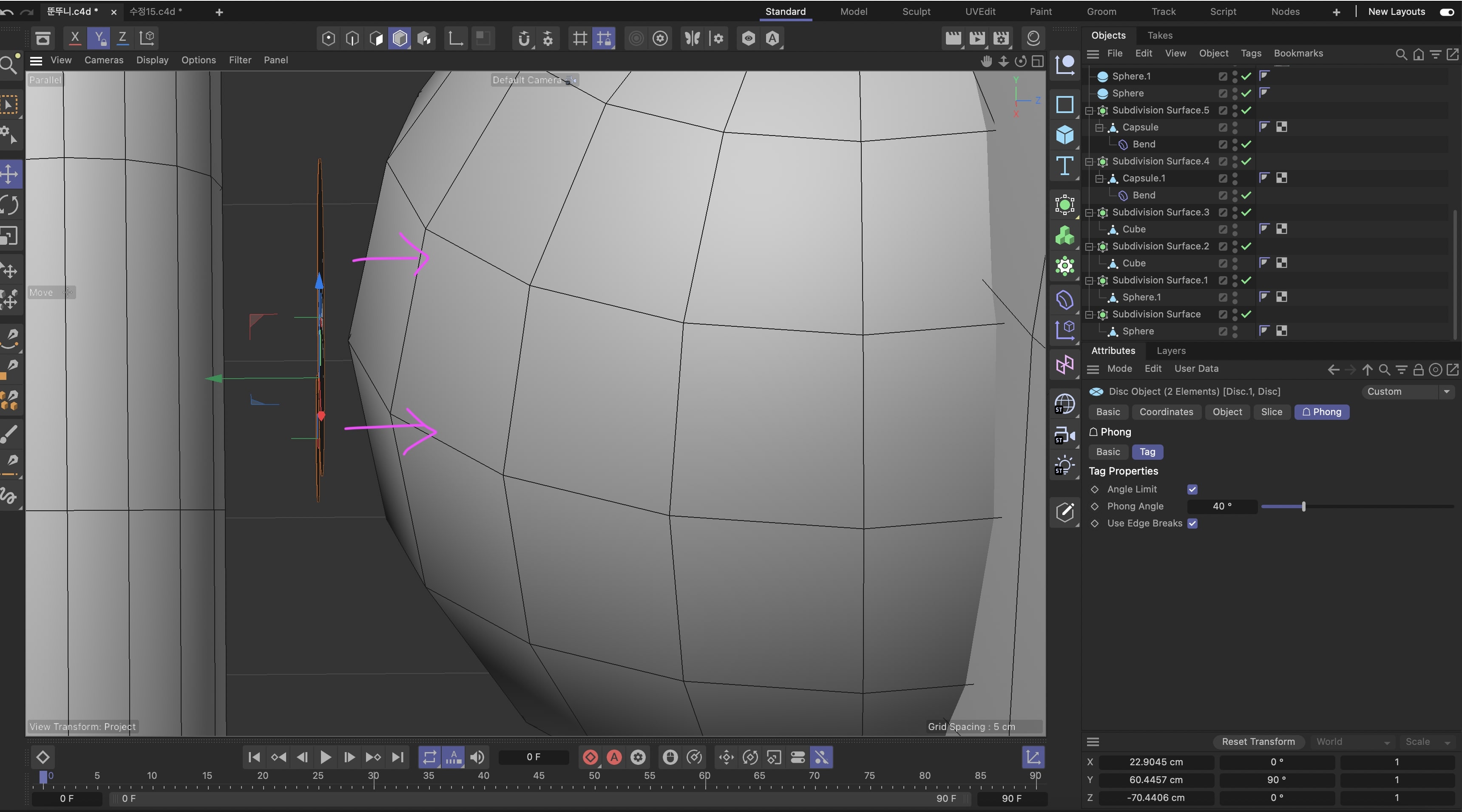Screen dimensions: 1462x812
Task: Enable Autokeying button
Action: [614, 757]
